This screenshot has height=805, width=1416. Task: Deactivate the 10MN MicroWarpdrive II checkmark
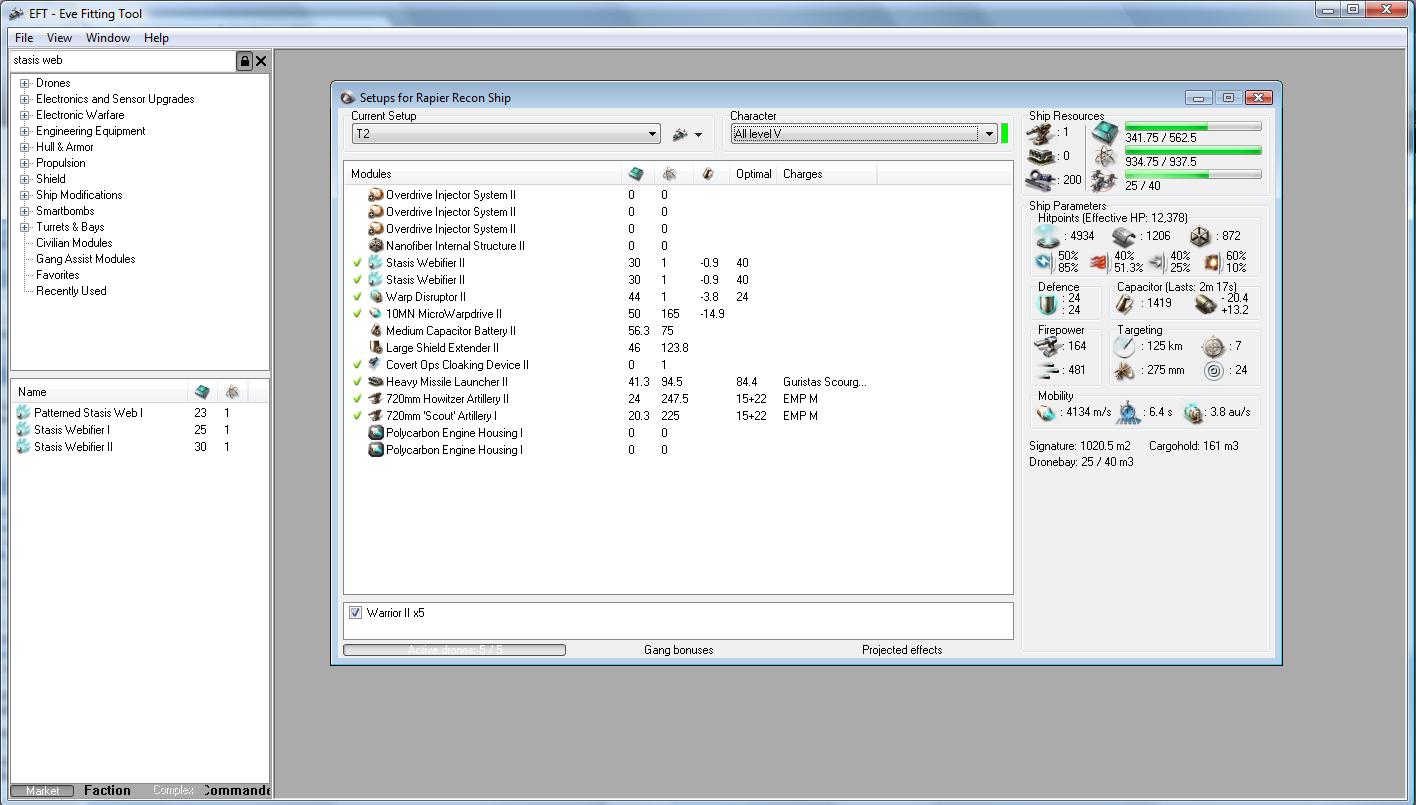(x=357, y=314)
